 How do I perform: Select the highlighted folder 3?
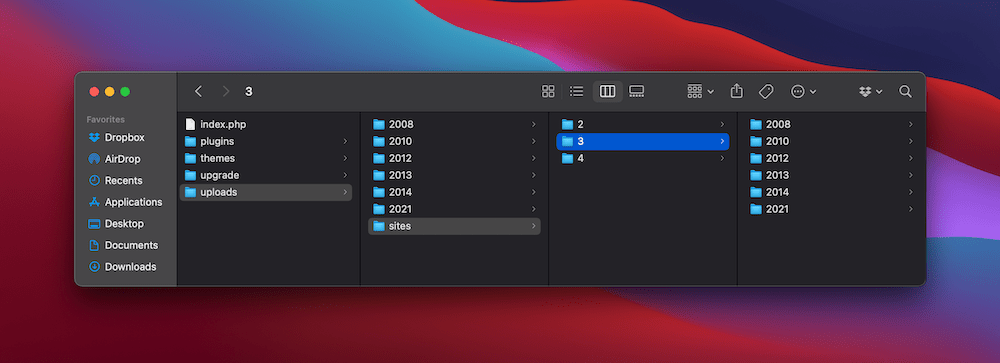[x=643, y=141]
